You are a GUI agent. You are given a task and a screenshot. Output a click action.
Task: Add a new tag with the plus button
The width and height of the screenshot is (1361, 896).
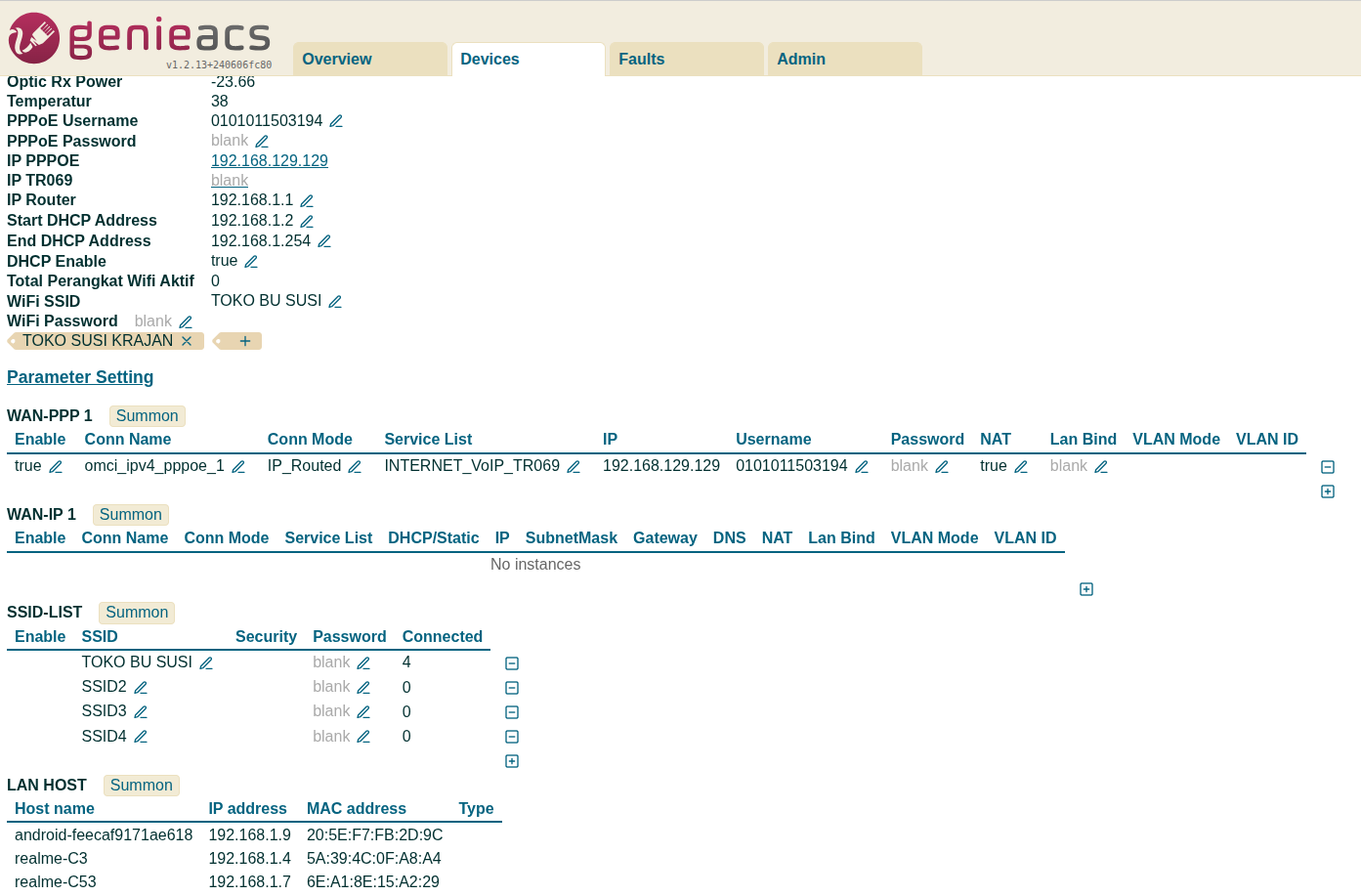[244, 340]
